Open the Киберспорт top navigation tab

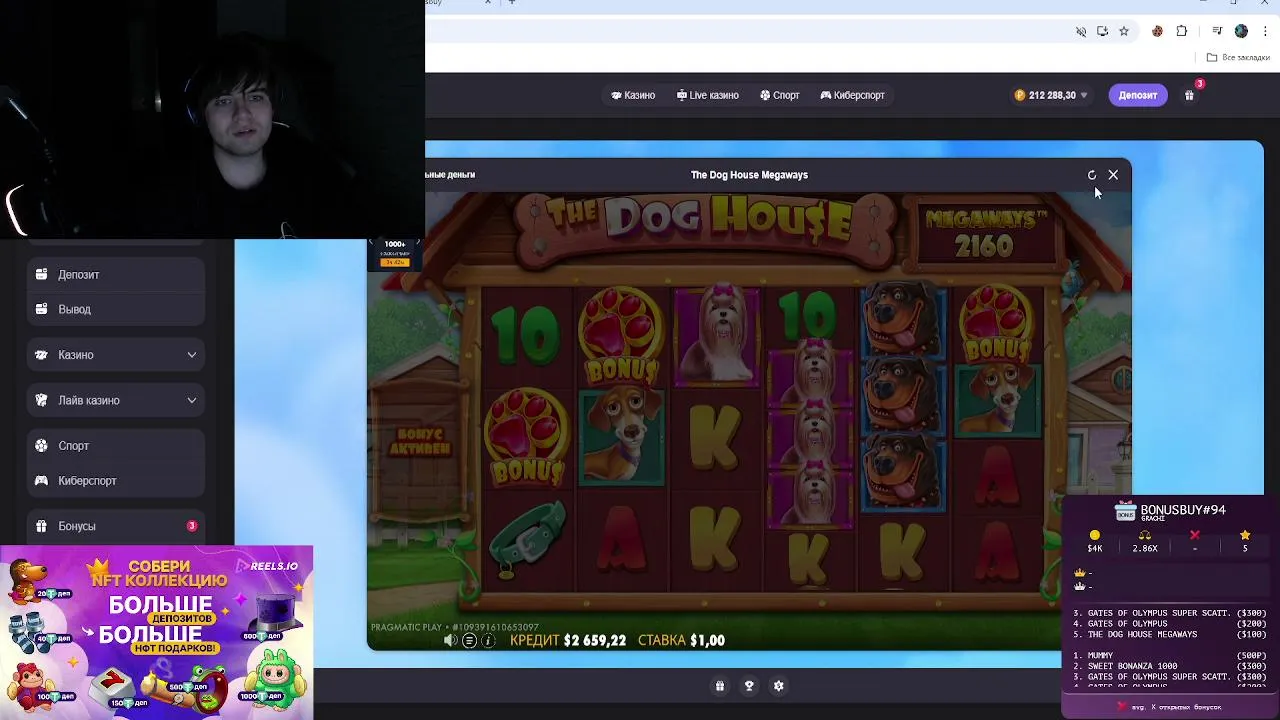852,95
